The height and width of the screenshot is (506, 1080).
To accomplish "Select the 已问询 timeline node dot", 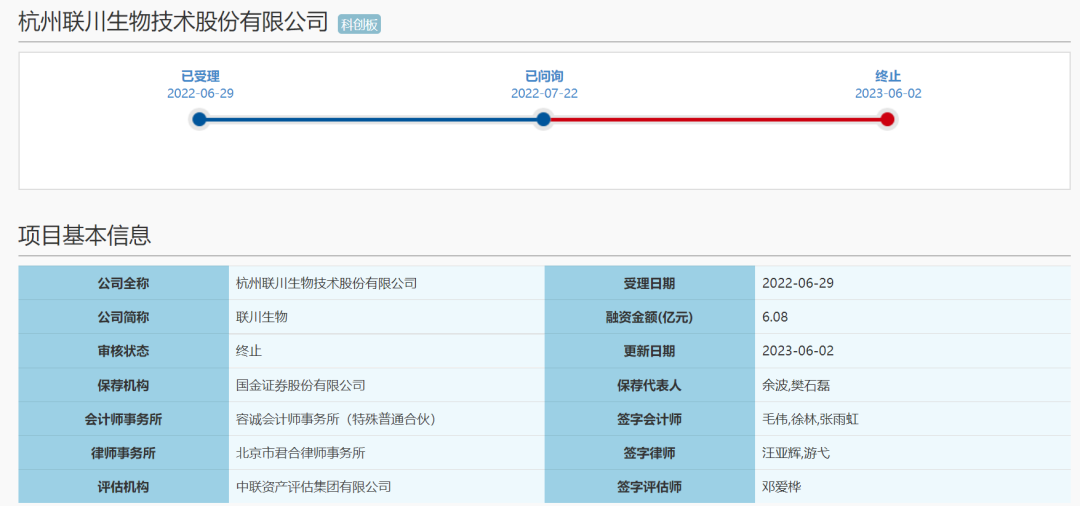I will pyautogui.click(x=543, y=120).
